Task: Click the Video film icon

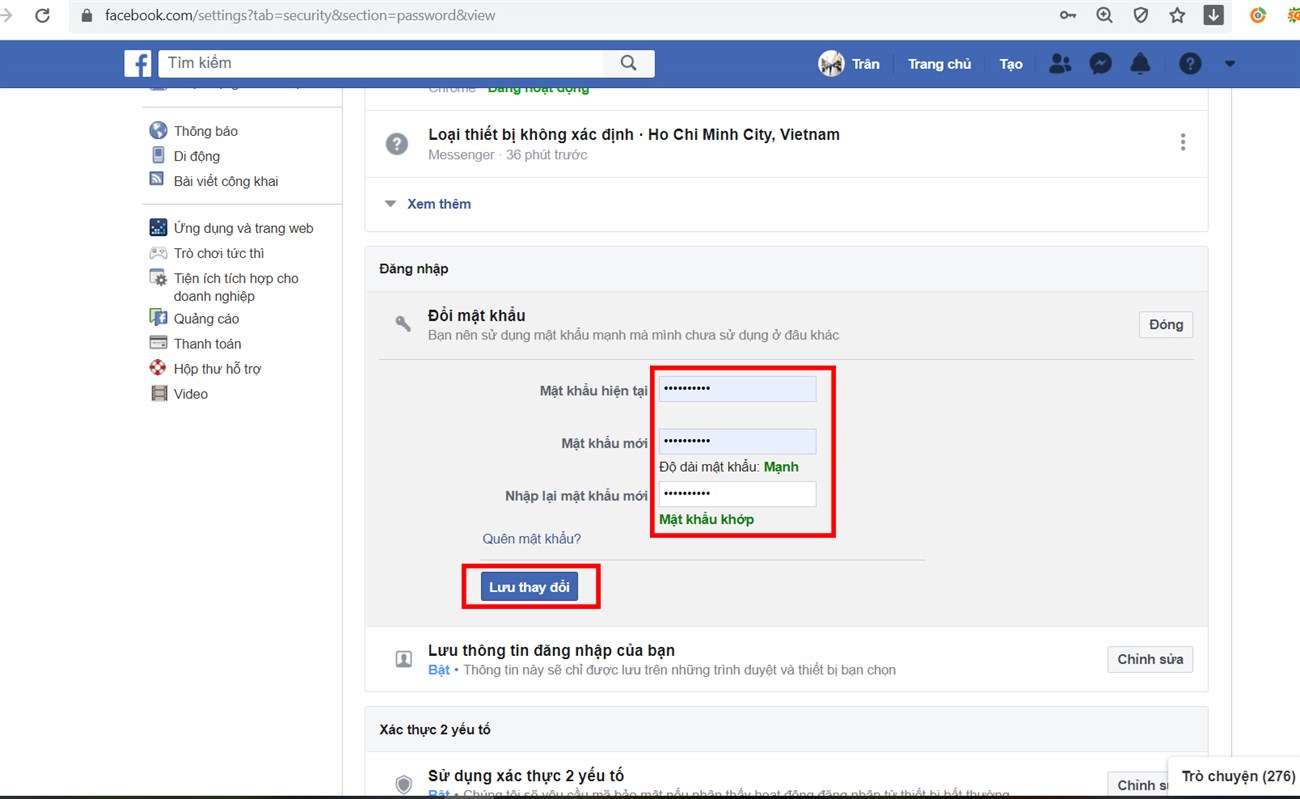Action: (x=159, y=393)
